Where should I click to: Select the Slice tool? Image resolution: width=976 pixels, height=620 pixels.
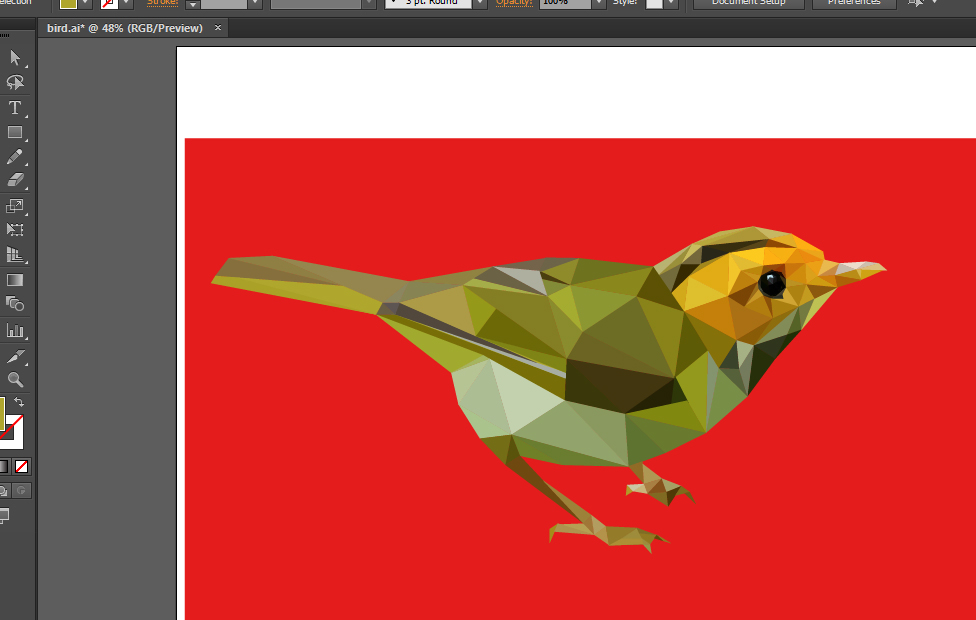click(15, 356)
